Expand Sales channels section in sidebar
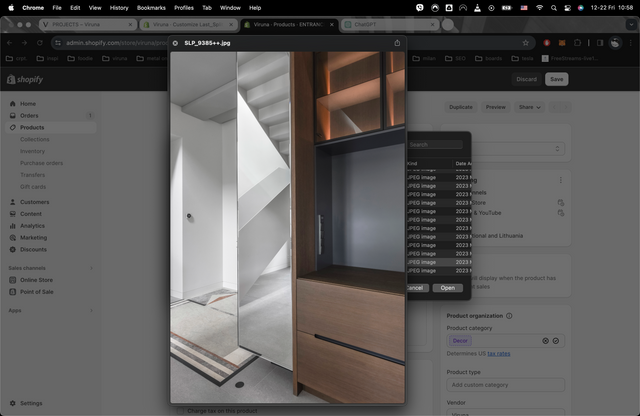 point(91,268)
